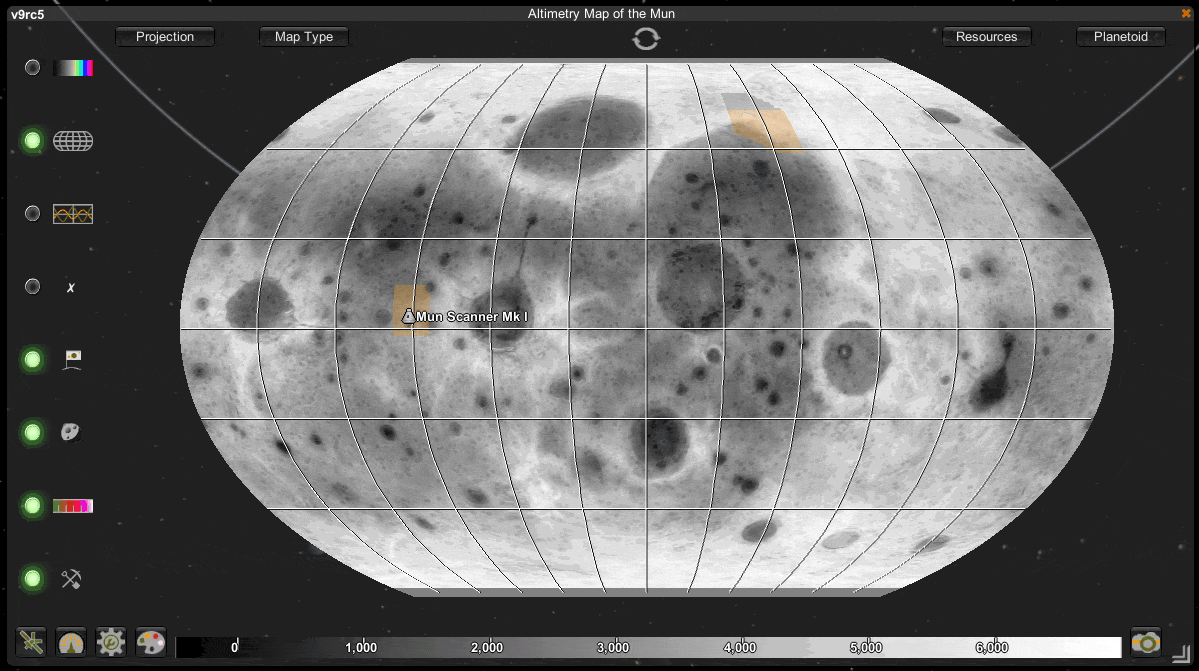Click the legend color strip icon
This screenshot has height=671, width=1199.
point(73,506)
